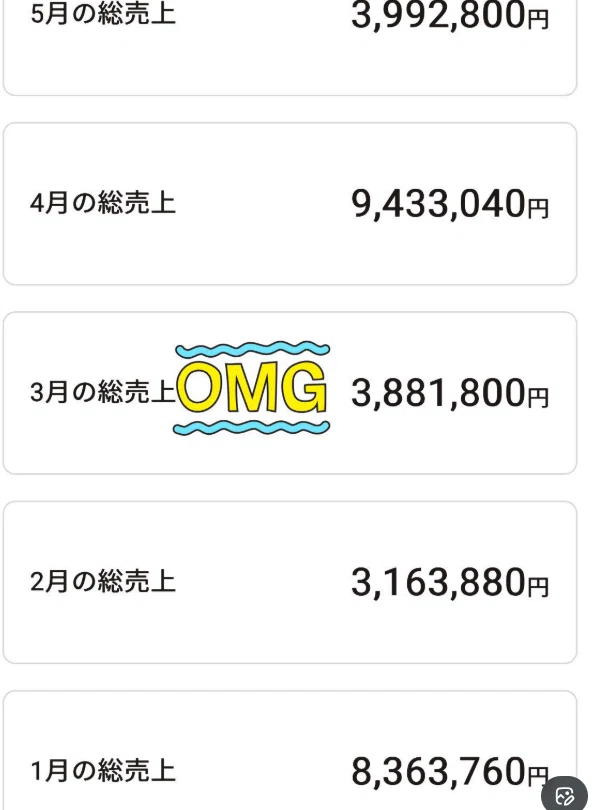Select the 1月の総売上 label

[103, 771]
